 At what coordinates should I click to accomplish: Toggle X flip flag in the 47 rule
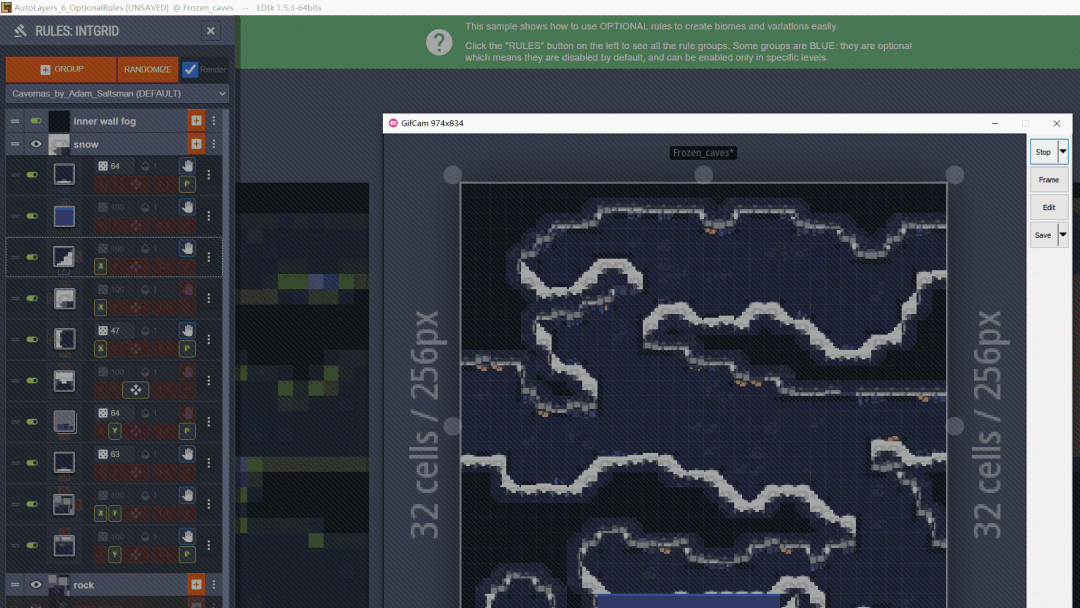[101, 348]
